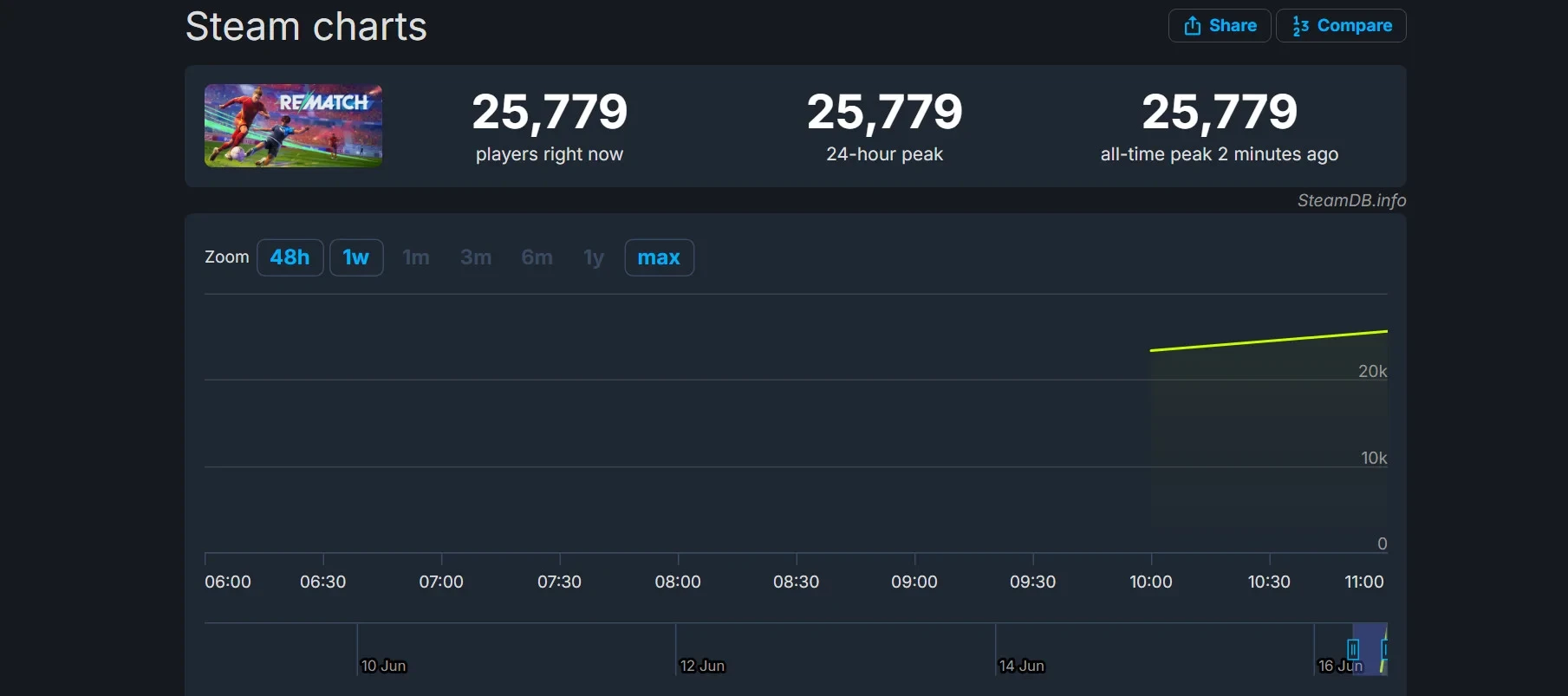Click the yellow player count line
1568x696 pixels.
point(1269,341)
